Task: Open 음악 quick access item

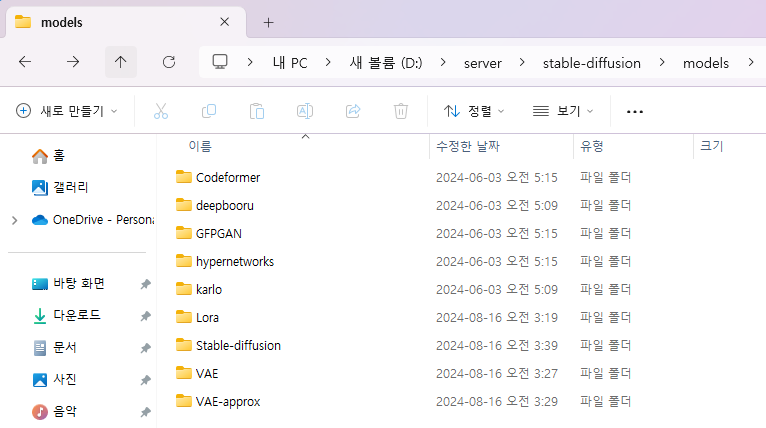Action: click(54, 411)
